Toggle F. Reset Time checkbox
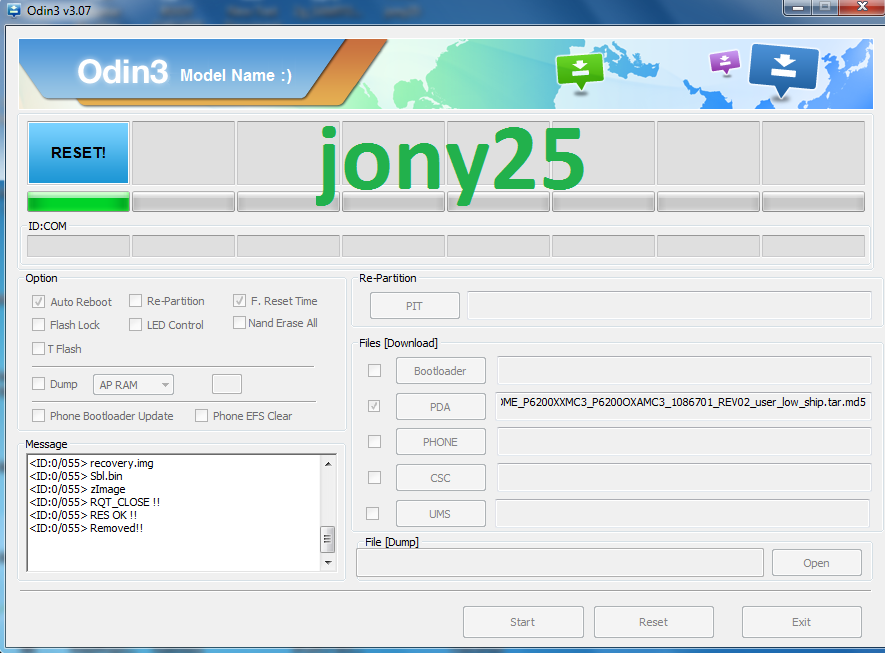 tap(239, 301)
